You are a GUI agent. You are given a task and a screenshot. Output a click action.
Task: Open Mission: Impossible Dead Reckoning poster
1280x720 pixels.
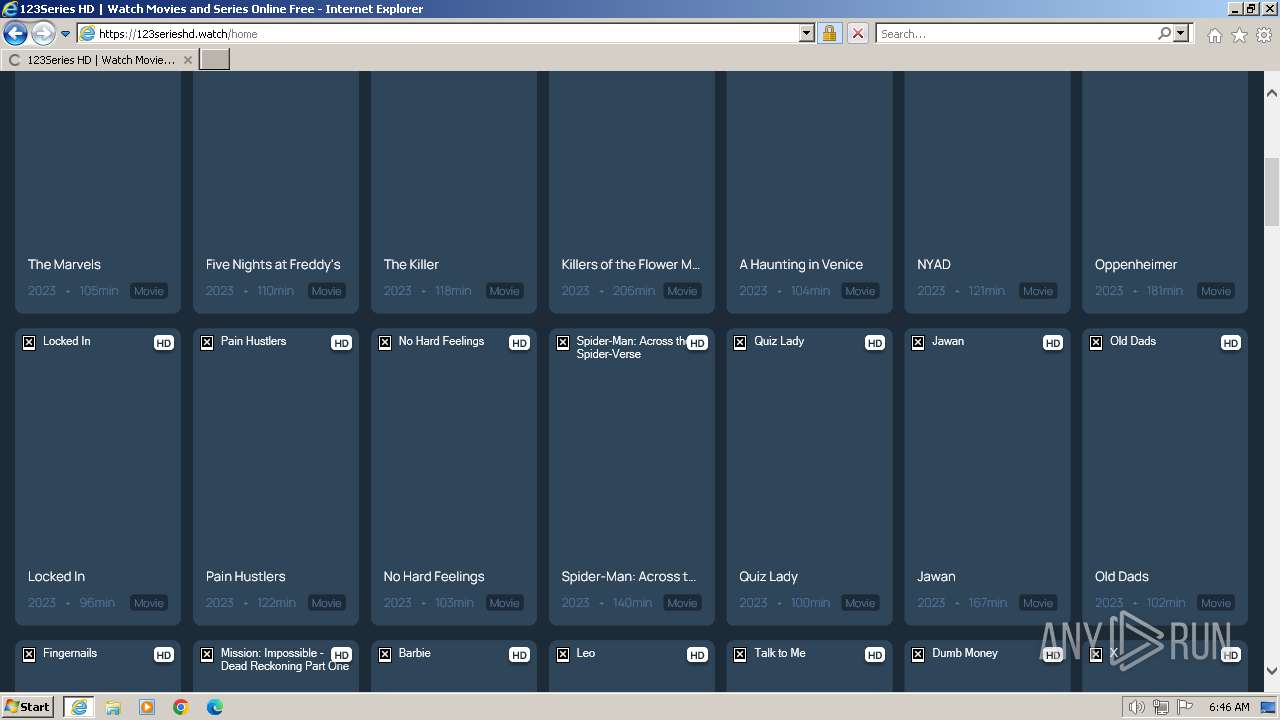pyautogui.click(x=276, y=666)
